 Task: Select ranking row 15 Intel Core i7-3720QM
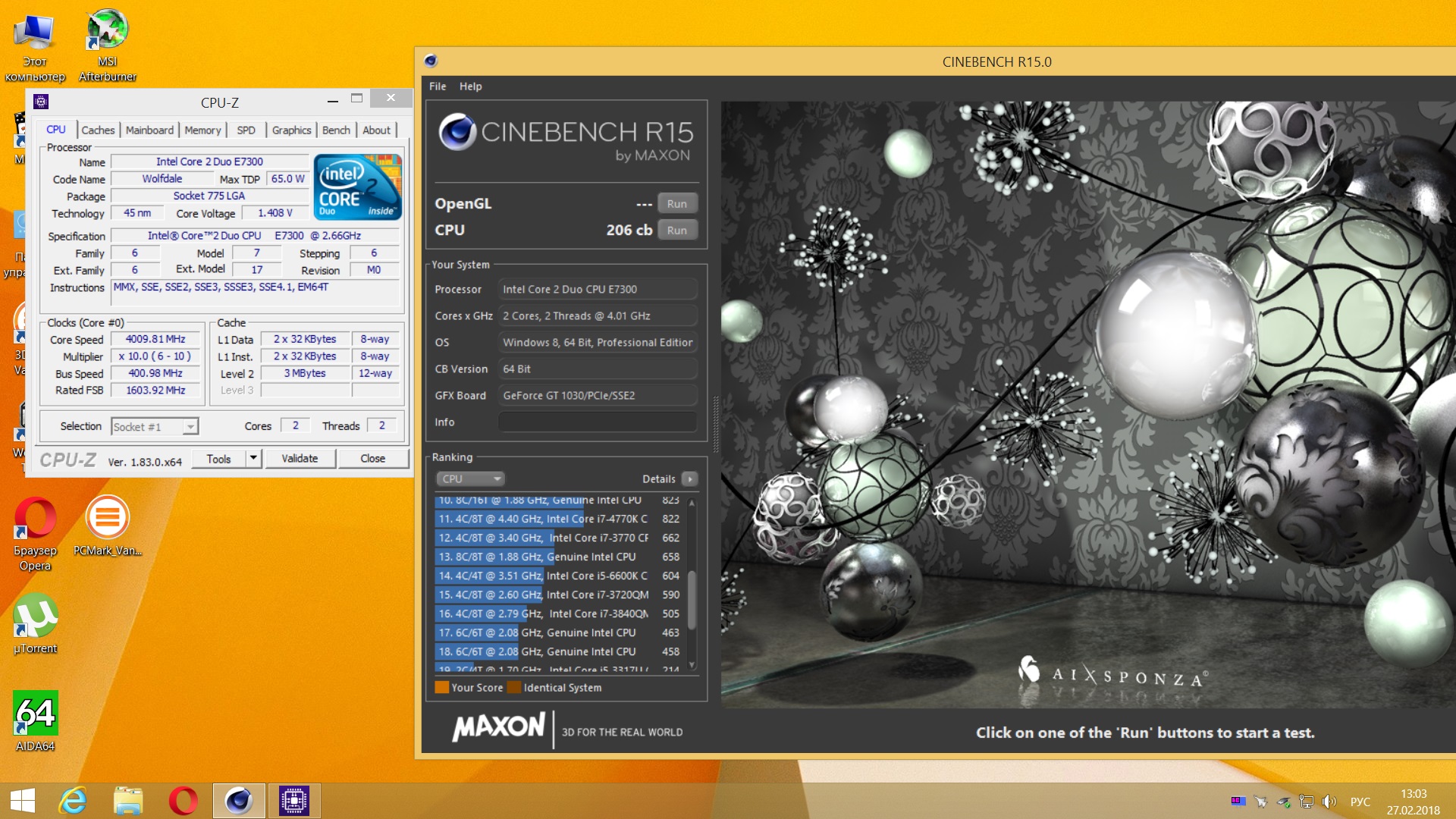click(559, 595)
